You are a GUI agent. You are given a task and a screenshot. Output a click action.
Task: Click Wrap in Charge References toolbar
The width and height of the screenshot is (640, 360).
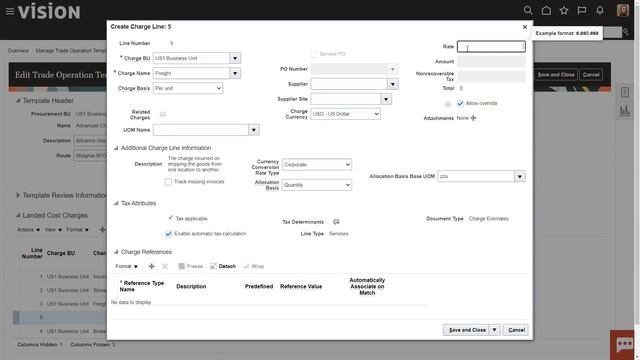tap(254, 266)
